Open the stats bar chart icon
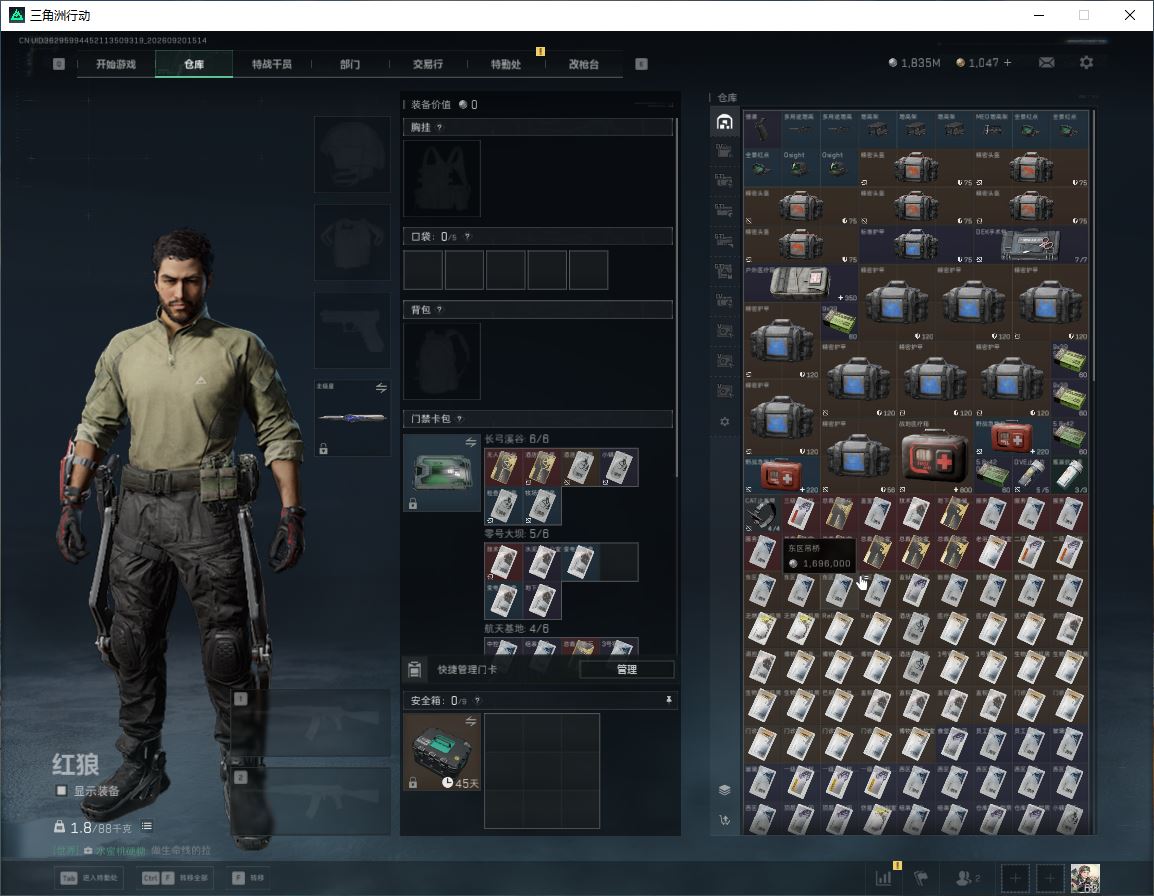 883,878
